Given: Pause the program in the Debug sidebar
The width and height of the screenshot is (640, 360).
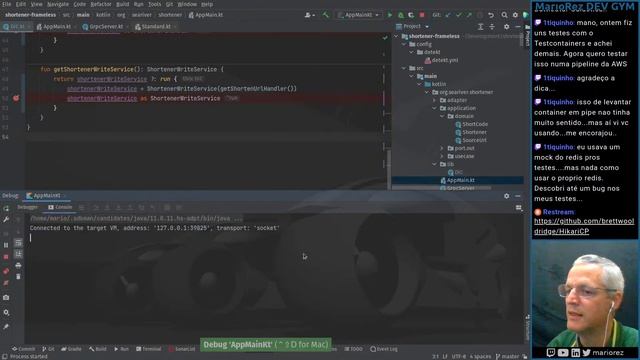Looking at the screenshot, I should tap(6, 245).
